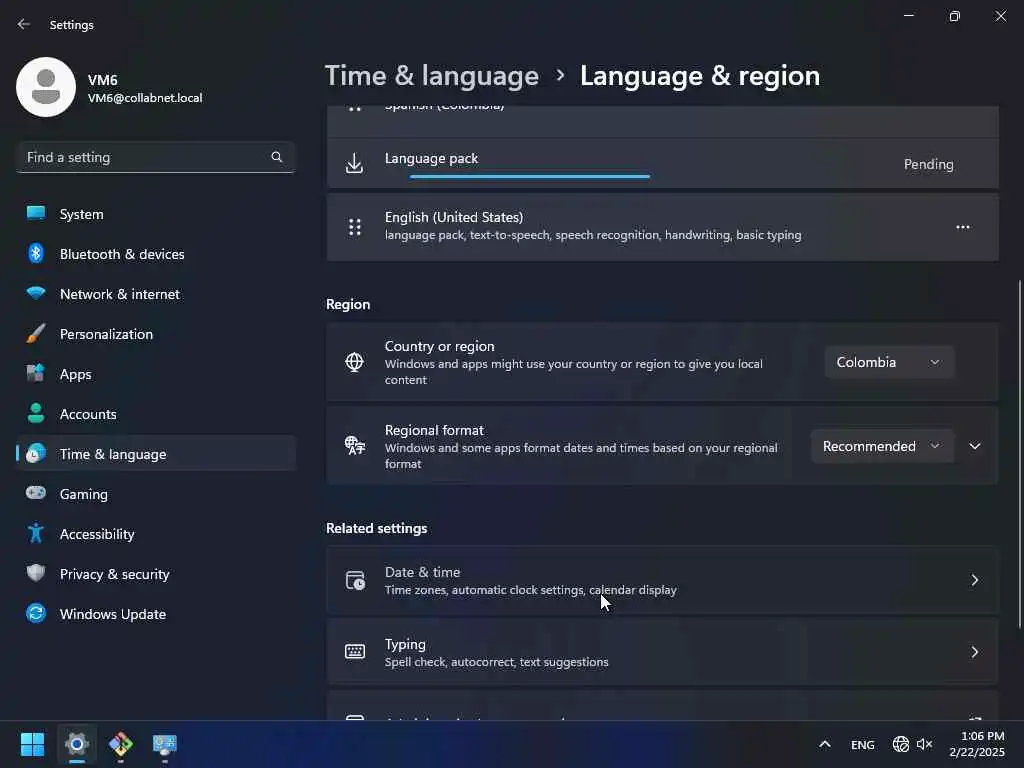This screenshot has width=1024, height=768.
Task: Expand the Regional format section chevron
Action: point(975,446)
